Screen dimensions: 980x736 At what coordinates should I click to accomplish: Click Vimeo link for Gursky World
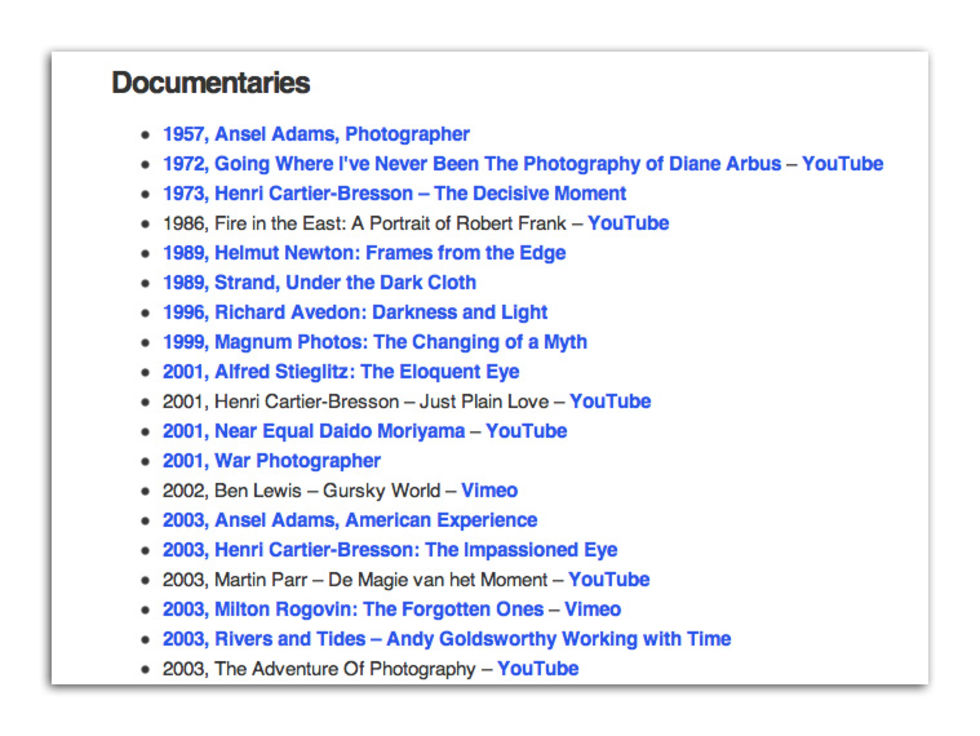click(489, 490)
